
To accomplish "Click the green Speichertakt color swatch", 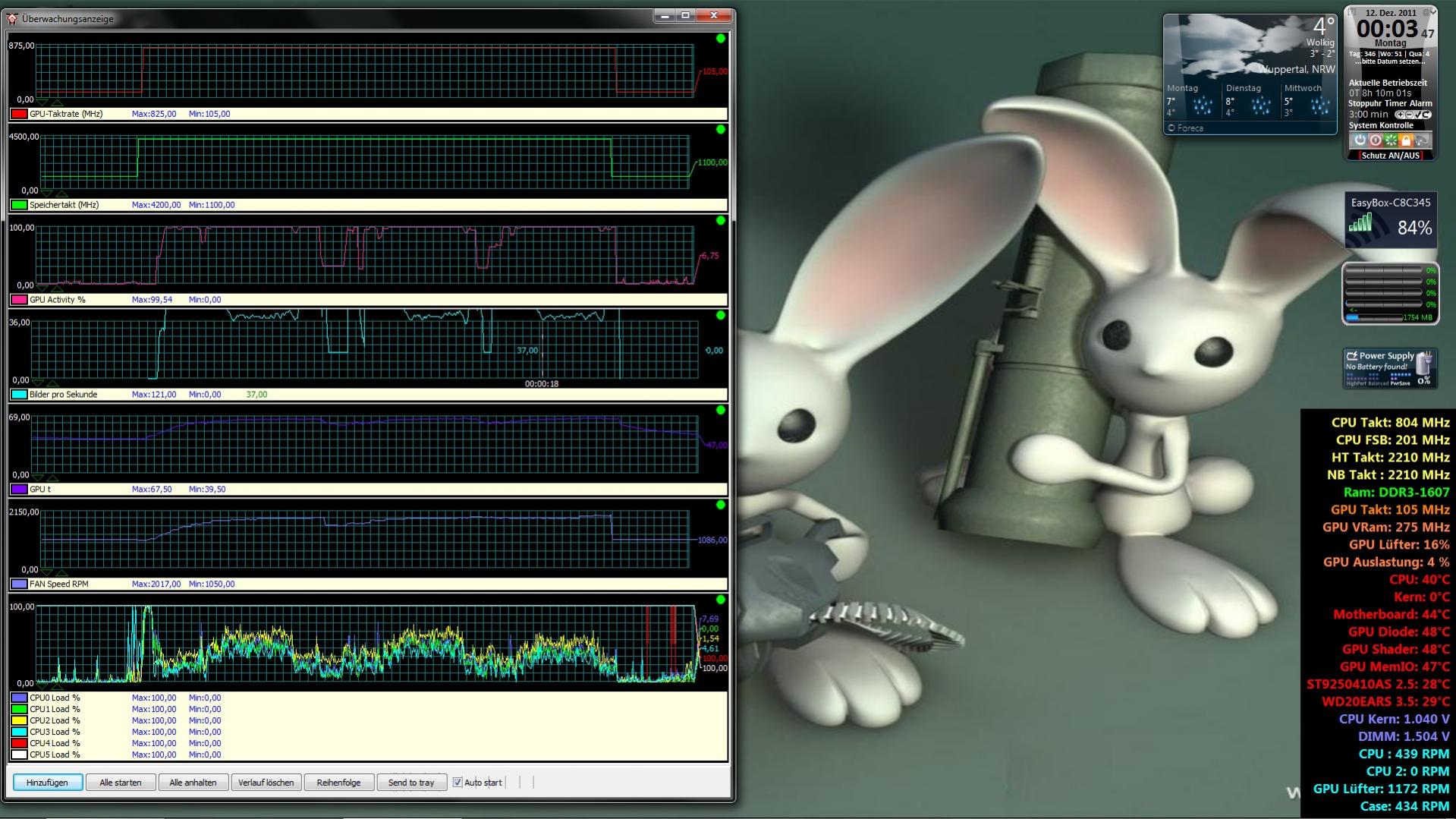I will (x=19, y=205).
